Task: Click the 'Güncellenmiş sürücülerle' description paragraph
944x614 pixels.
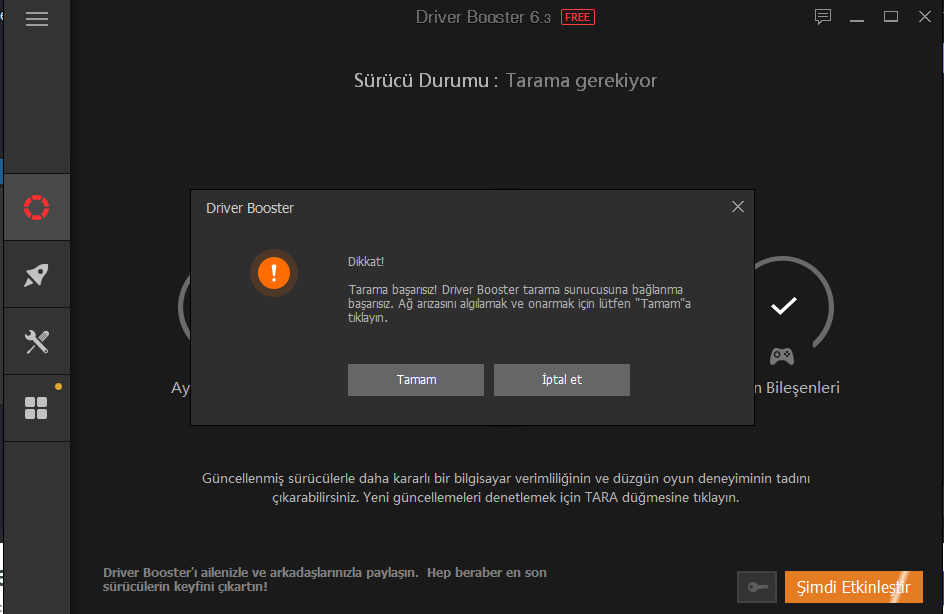Action: (506, 488)
